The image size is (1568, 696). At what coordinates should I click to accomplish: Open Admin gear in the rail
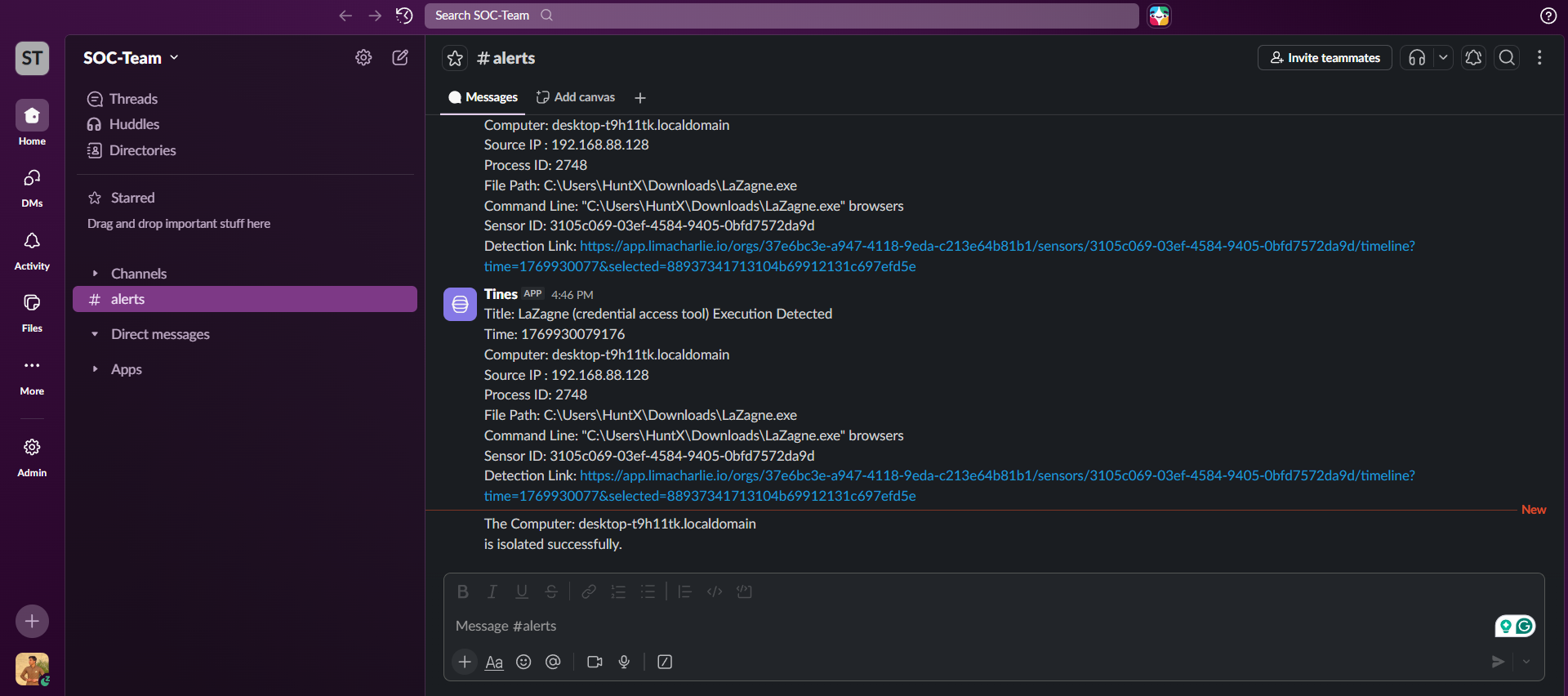tap(32, 457)
